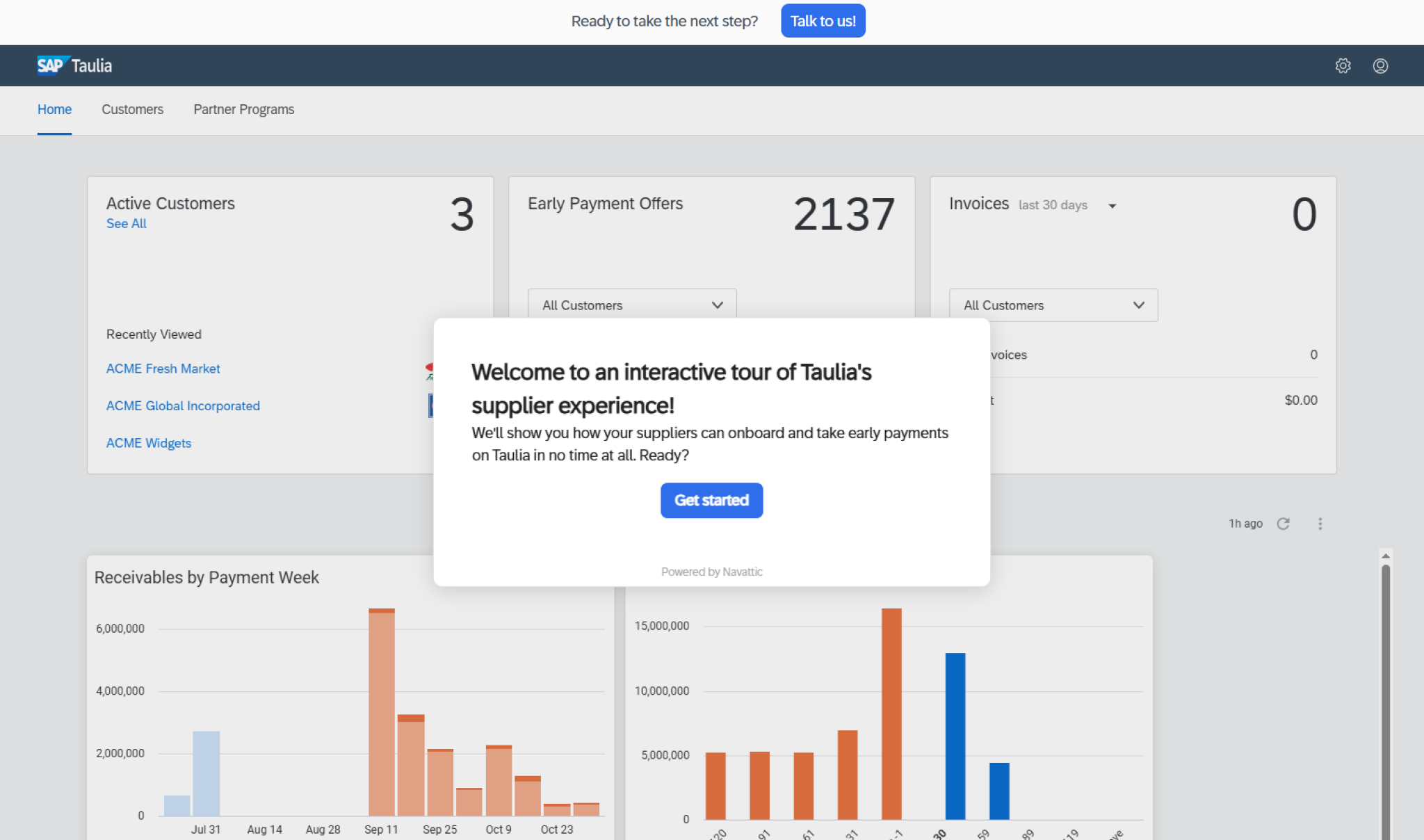Open the All Customers dropdown under Early Payment Offers
Screen dimensions: 1424x840
tap(631, 305)
